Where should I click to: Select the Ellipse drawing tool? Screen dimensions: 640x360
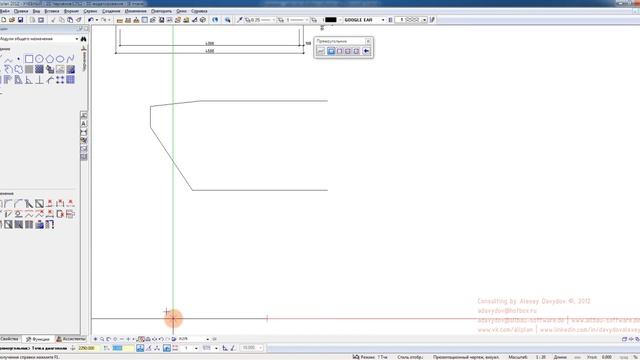click(x=60, y=59)
